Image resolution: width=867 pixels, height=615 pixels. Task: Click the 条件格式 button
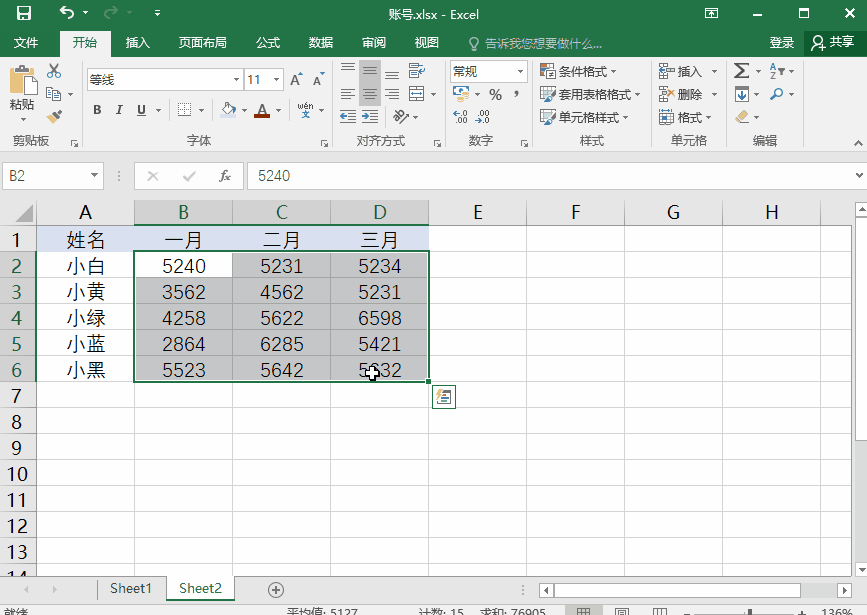[x=578, y=71]
